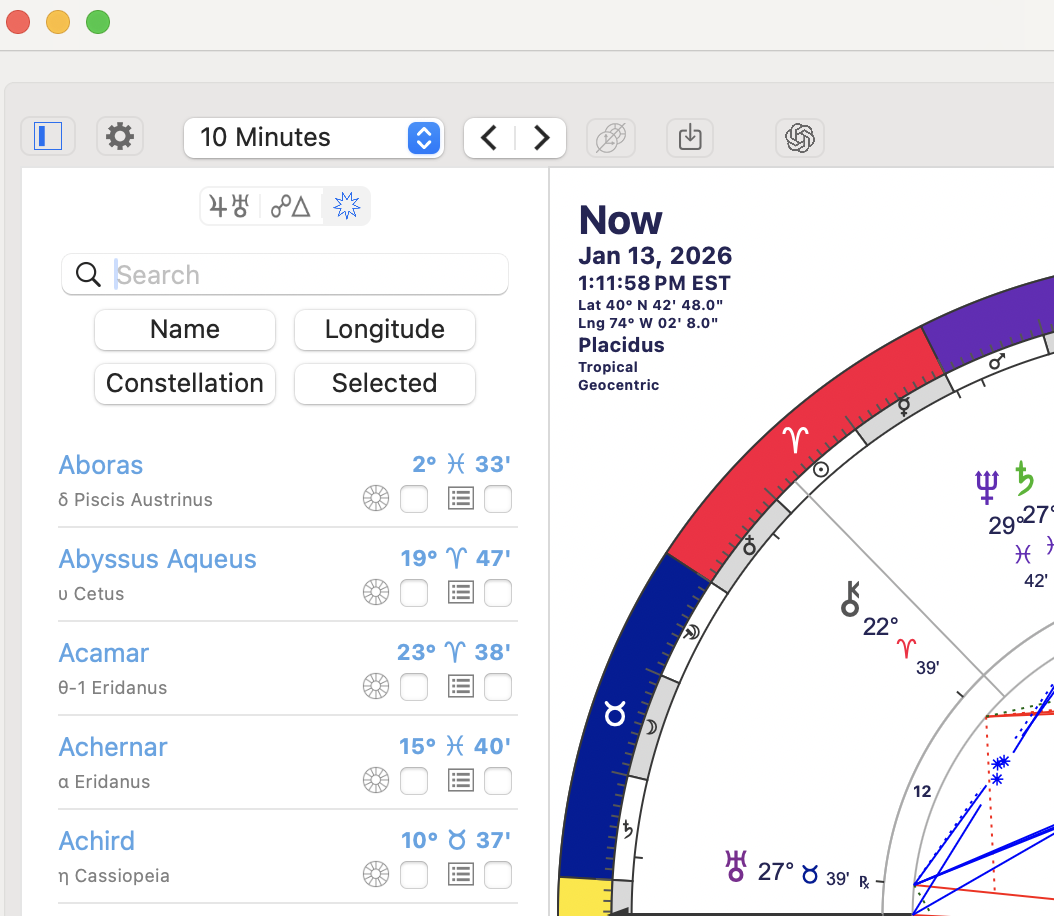Viewport: 1054px width, 916px height.
Task: Click in the Search field
Action: pyautogui.click(x=300, y=275)
